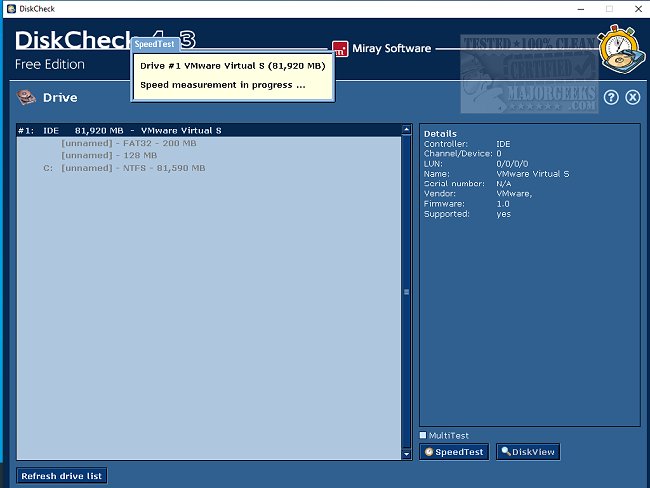Click the SpeedTest popup tab label
The image size is (650, 488).
tap(155, 44)
